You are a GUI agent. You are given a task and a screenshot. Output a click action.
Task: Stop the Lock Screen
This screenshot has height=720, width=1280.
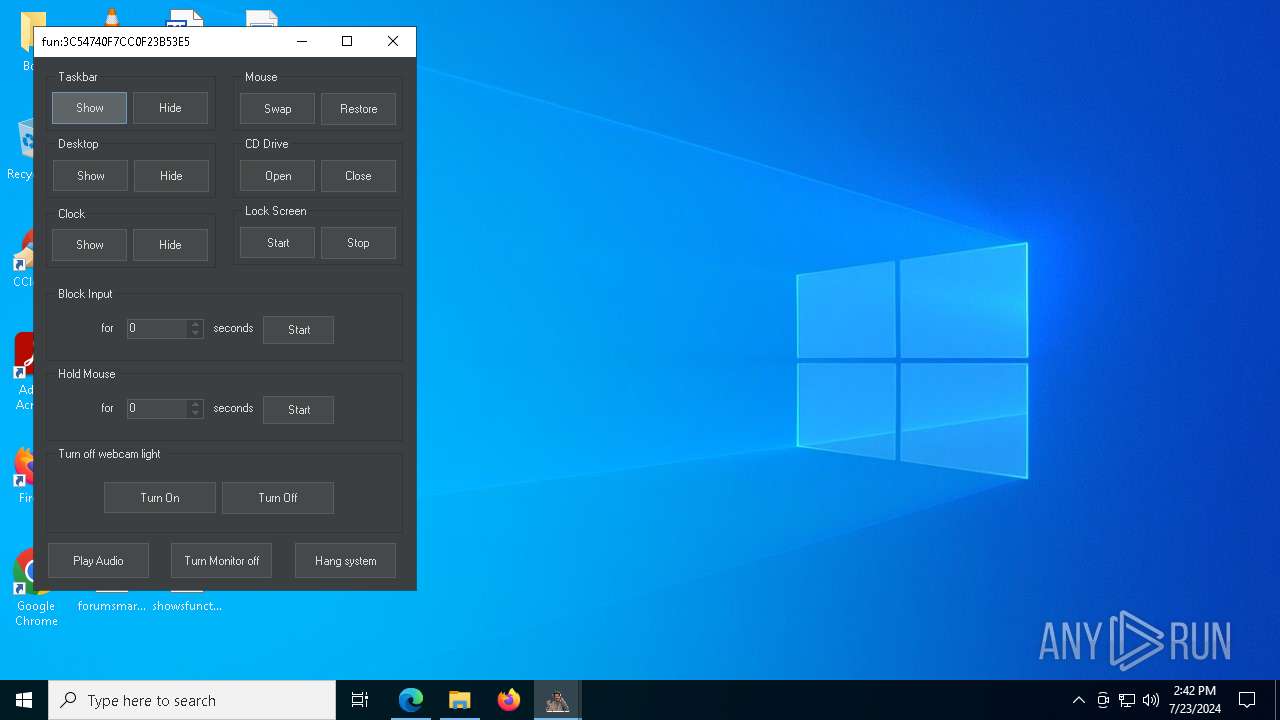pos(358,243)
